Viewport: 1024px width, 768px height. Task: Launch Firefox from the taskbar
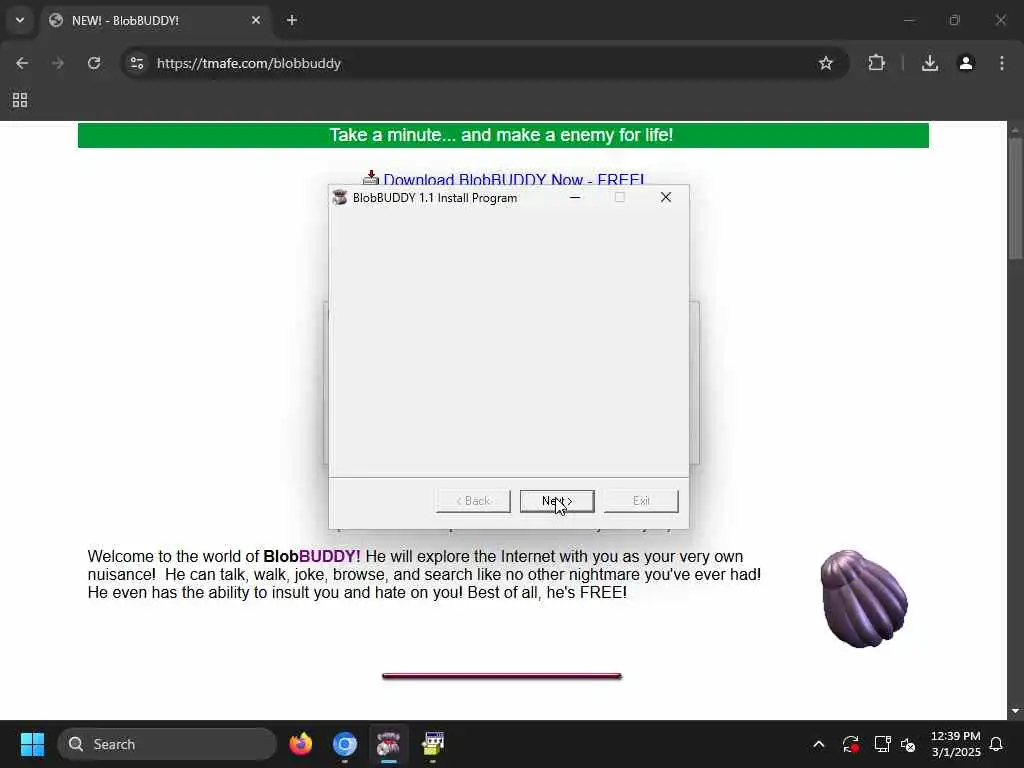(301, 744)
